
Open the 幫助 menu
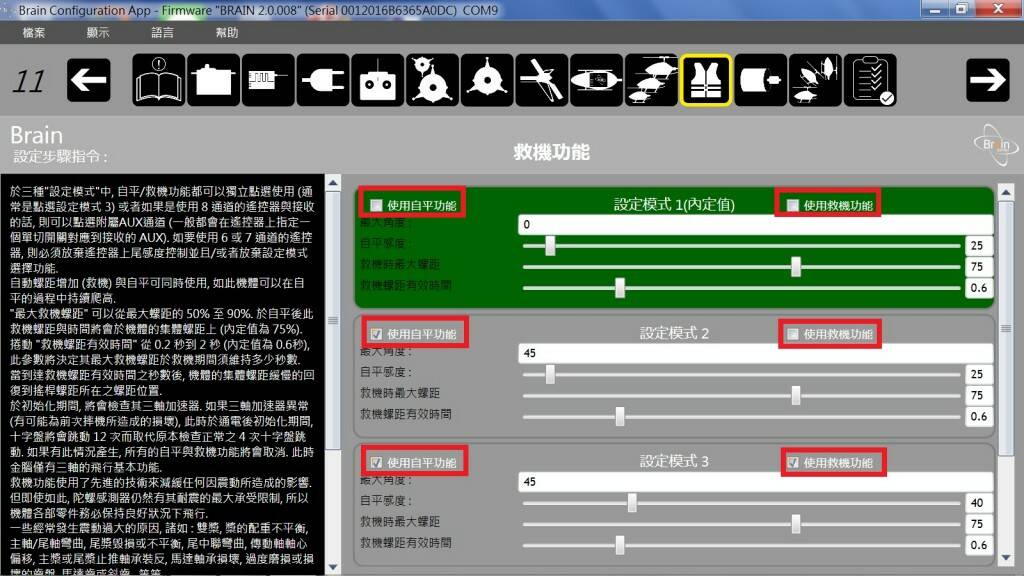pos(227,33)
